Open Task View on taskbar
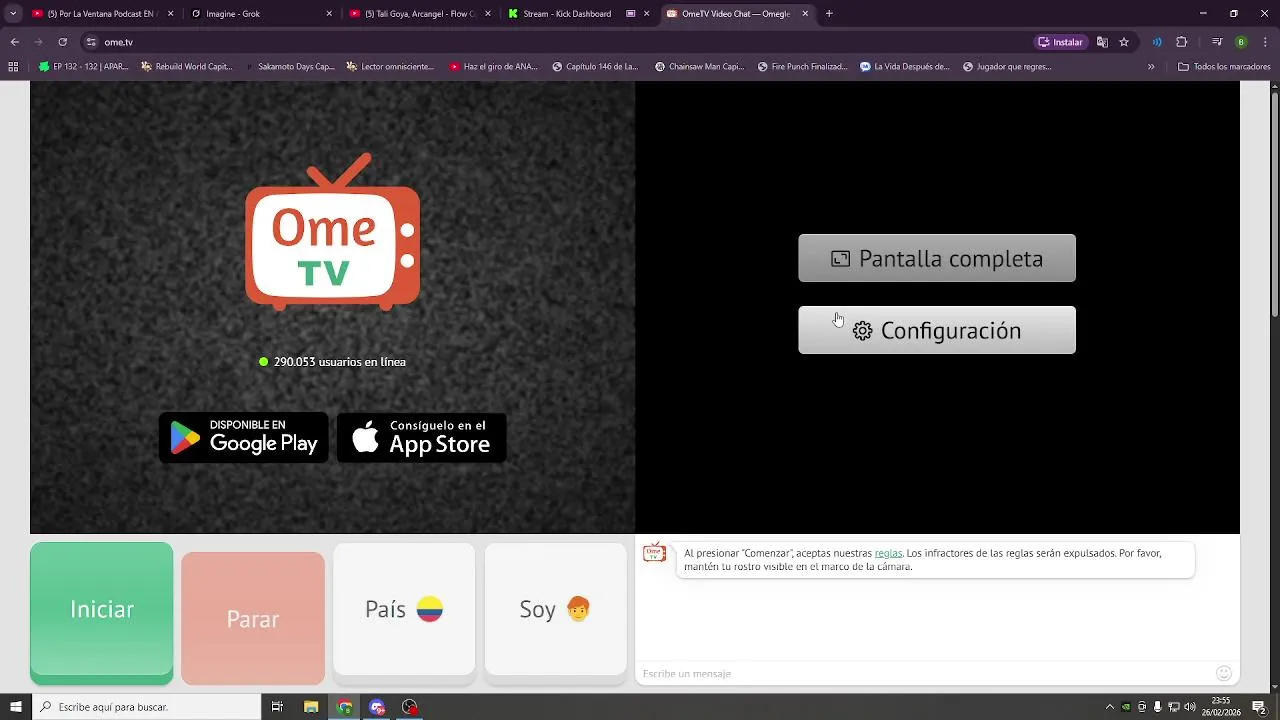The width and height of the screenshot is (1280, 720). pyautogui.click(x=277, y=707)
